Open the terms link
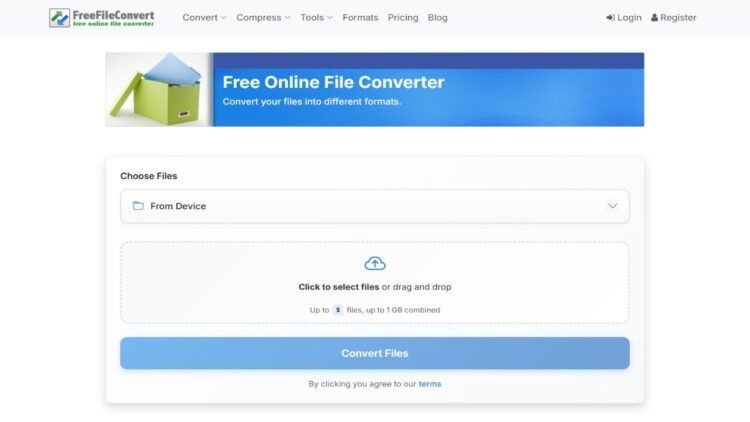 (430, 384)
